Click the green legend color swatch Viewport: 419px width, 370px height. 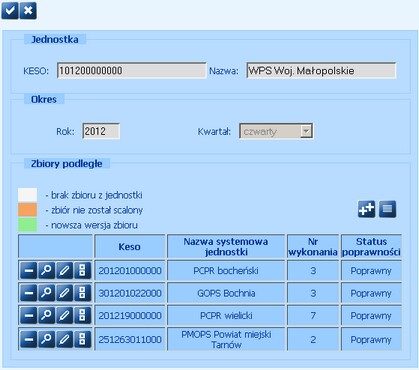coord(27,225)
